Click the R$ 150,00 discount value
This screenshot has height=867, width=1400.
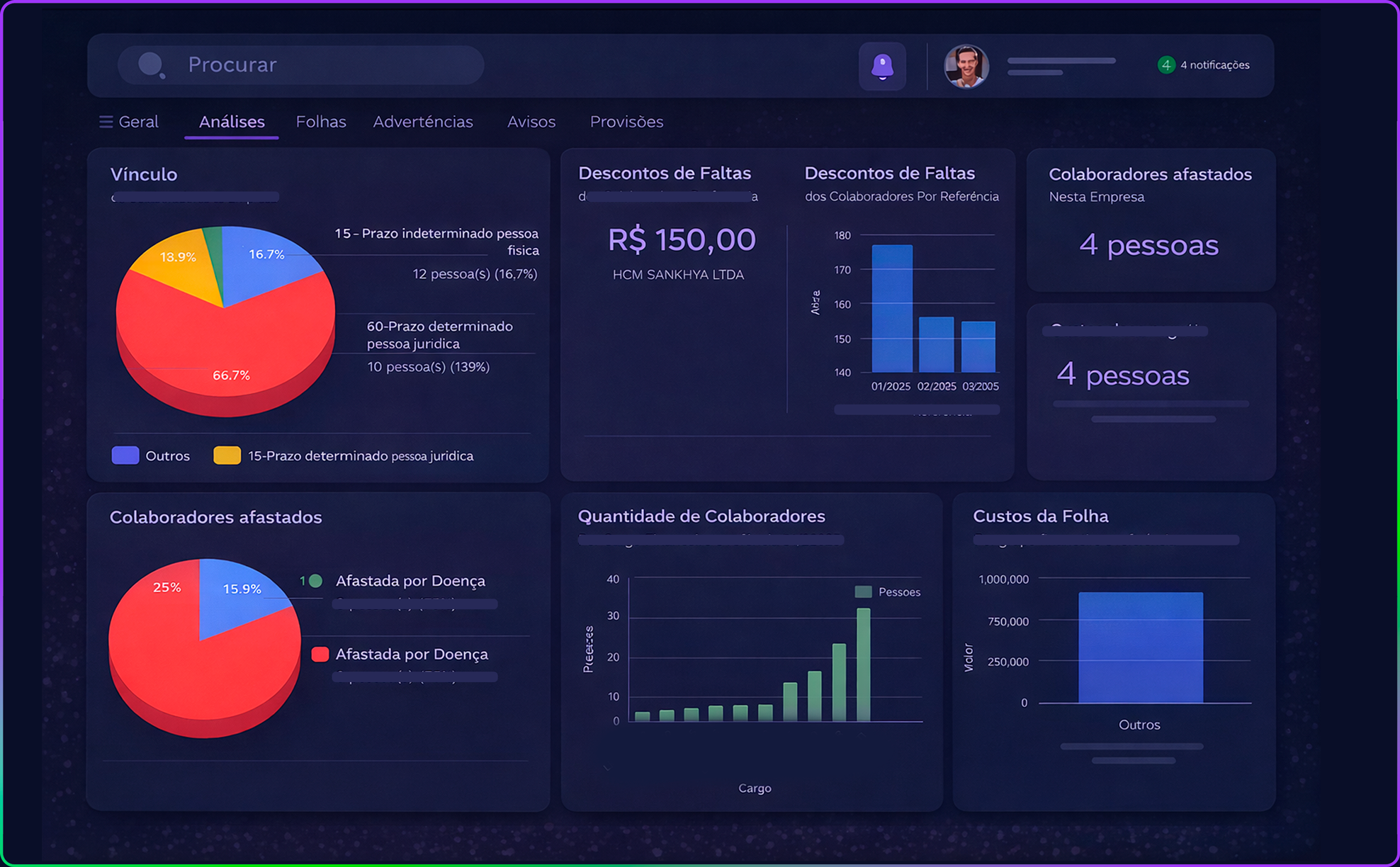pos(682,240)
